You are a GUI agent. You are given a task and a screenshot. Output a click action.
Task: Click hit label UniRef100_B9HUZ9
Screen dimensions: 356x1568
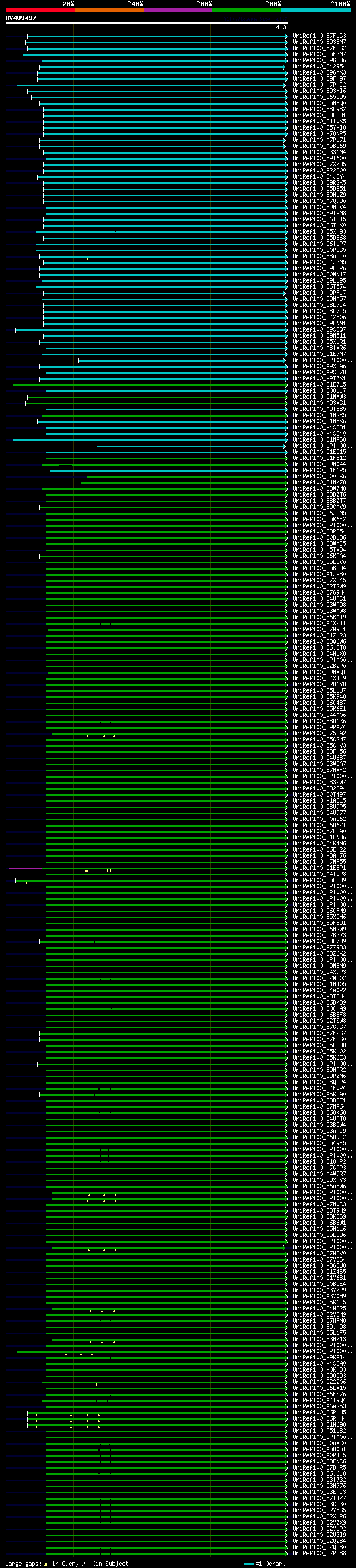point(319,195)
